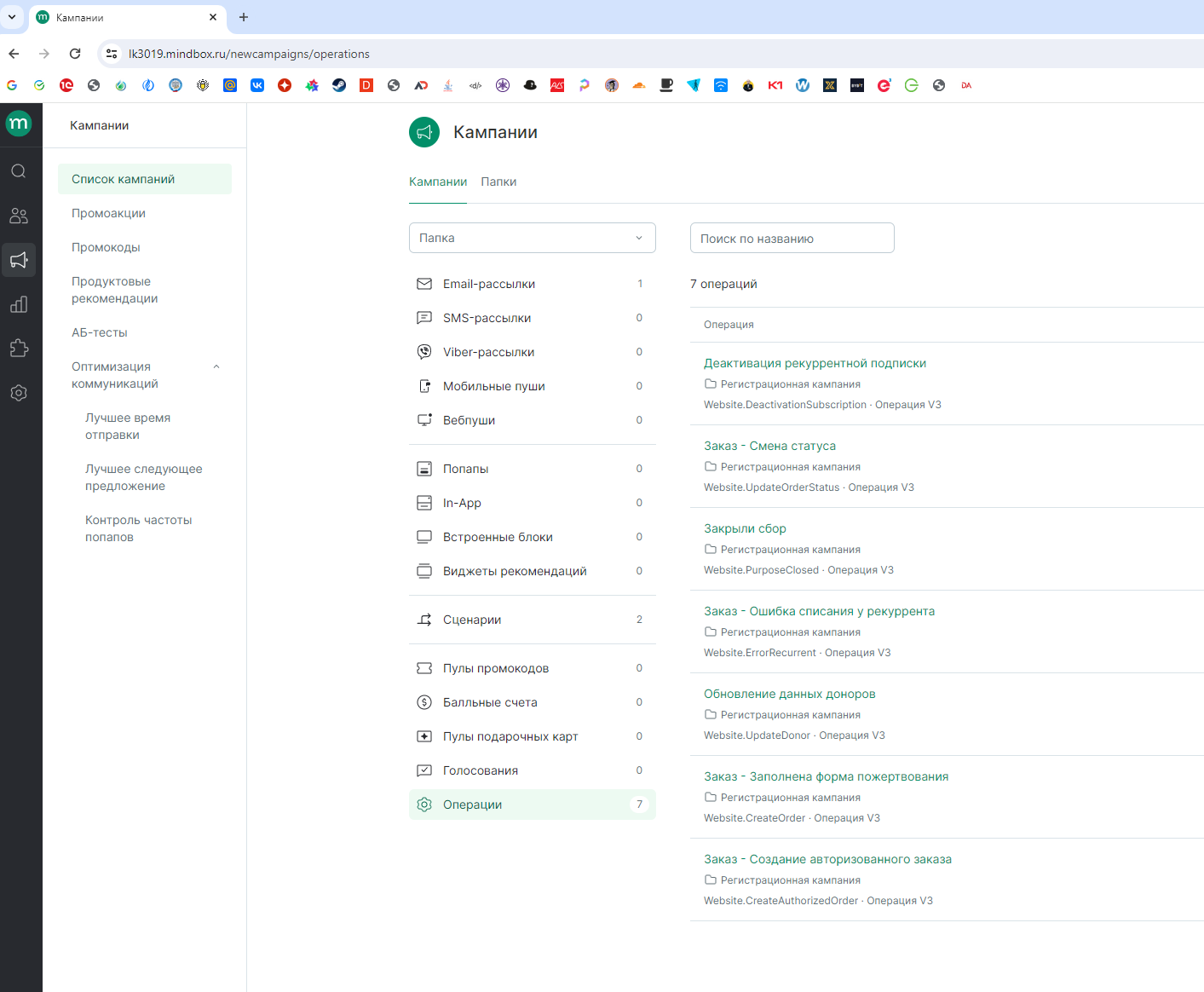Open АБ-тесты in the side menu
1204x992 pixels.
point(100,332)
